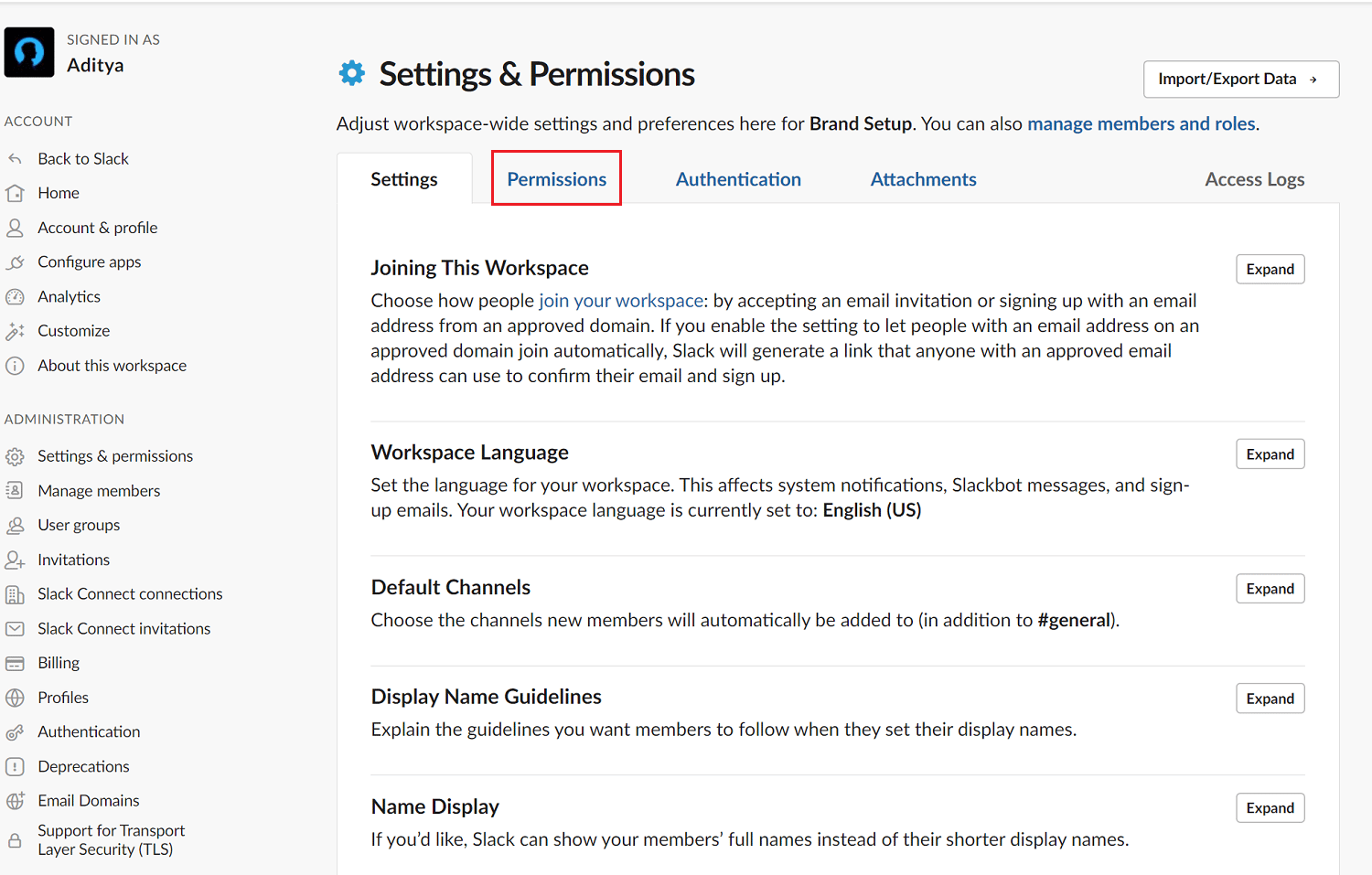
Task: Click the Home house icon
Action: tap(15, 193)
